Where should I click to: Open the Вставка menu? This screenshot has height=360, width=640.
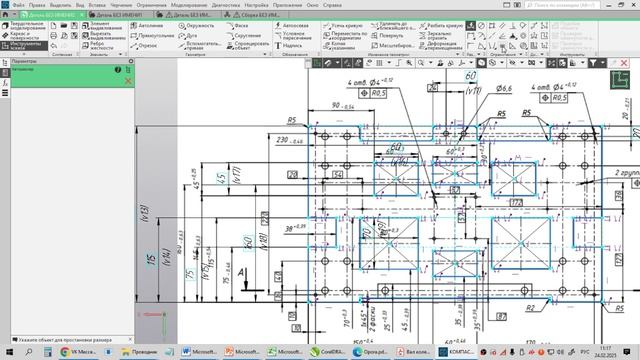click(97, 5)
